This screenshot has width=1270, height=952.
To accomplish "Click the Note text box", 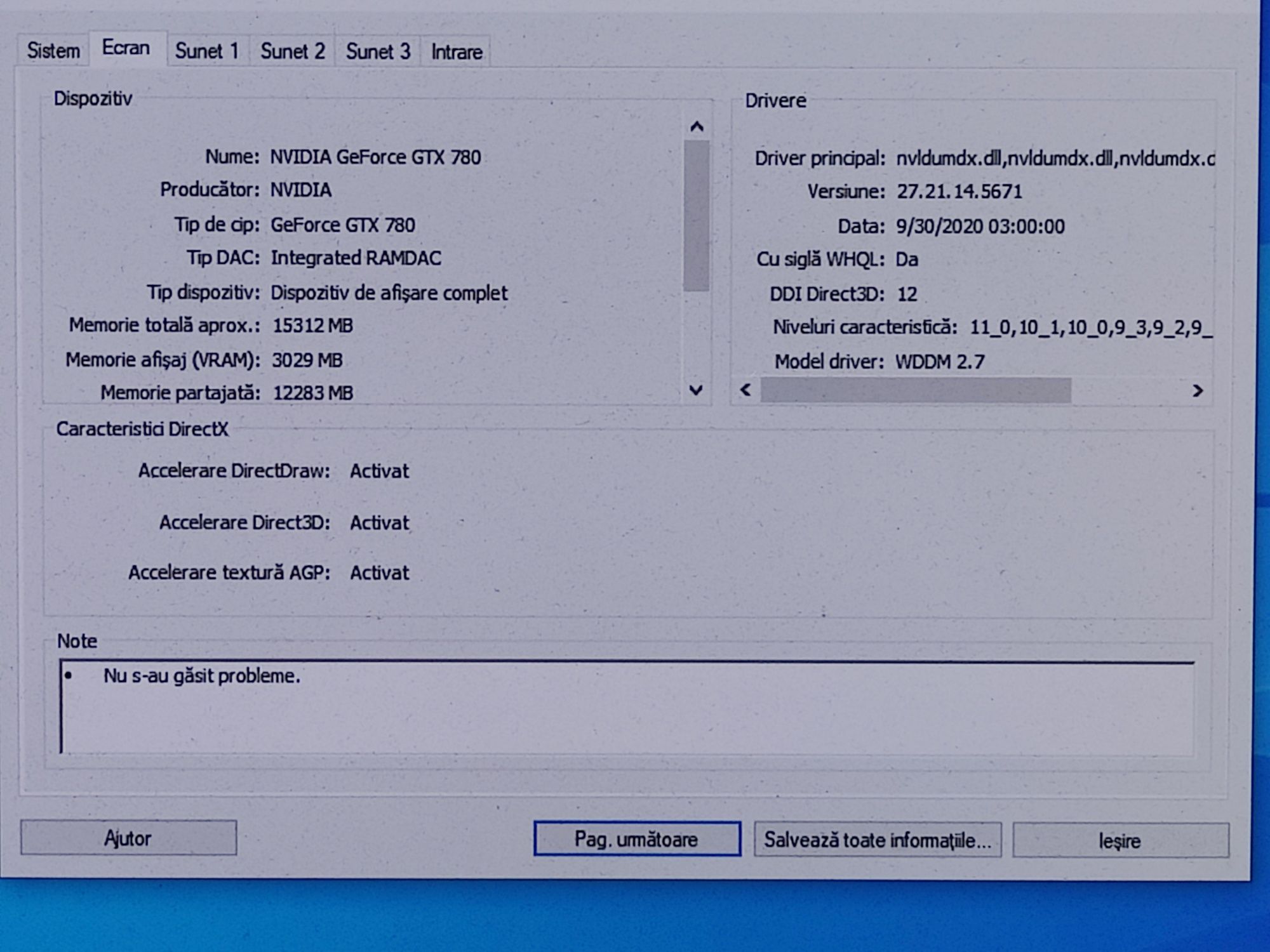I will click(x=627, y=707).
